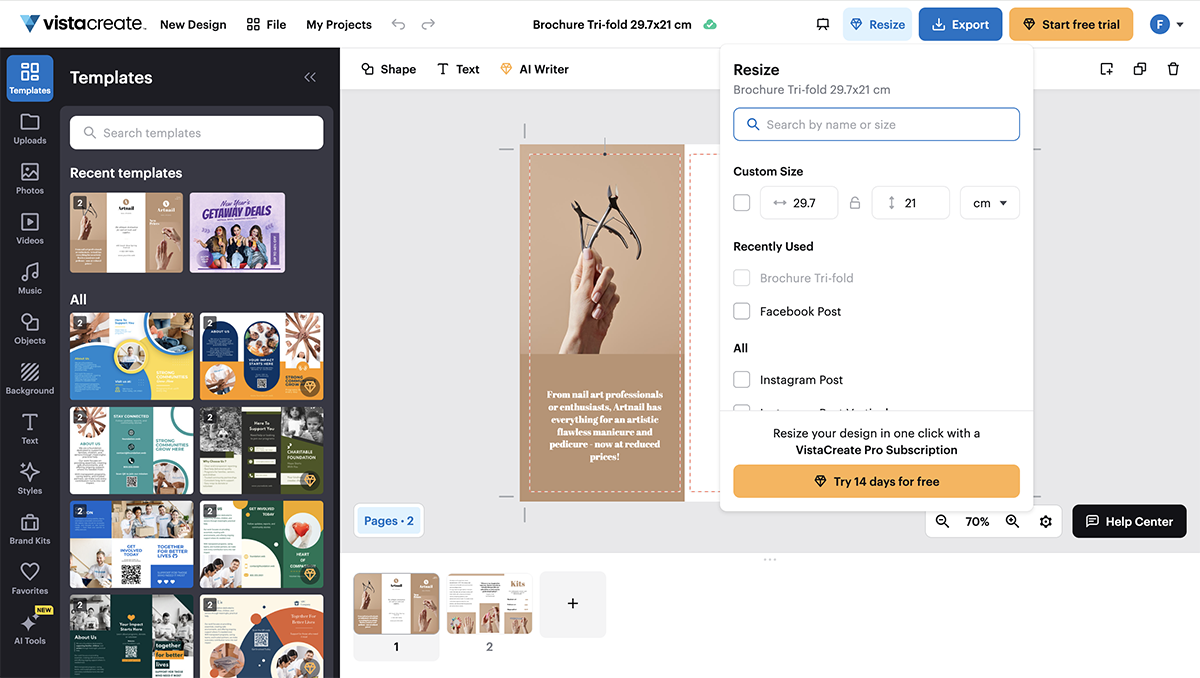1200x678 pixels.
Task: Select the Objects panel
Action: 29,326
